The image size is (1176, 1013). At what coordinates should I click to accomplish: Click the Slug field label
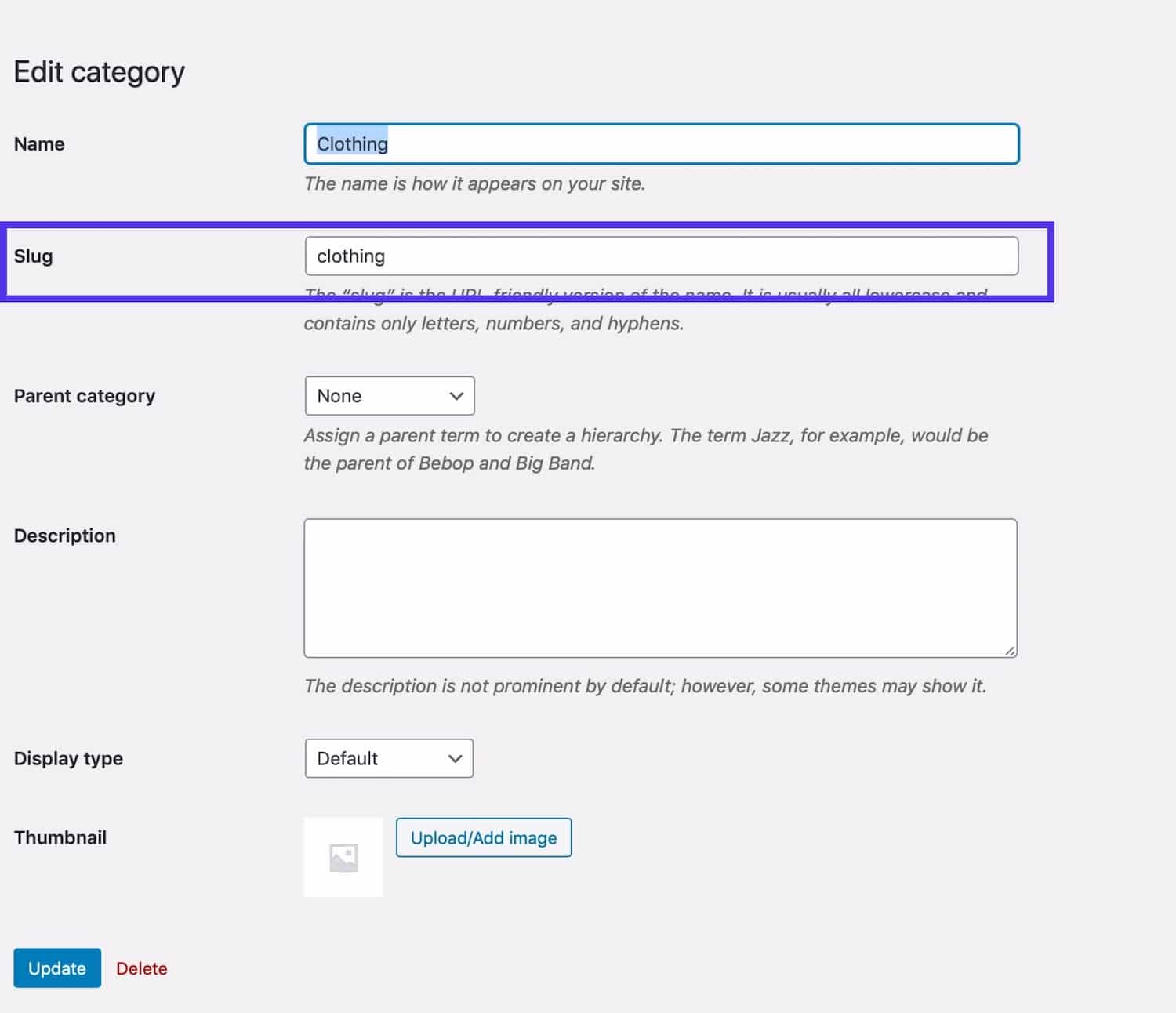coord(33,256)
